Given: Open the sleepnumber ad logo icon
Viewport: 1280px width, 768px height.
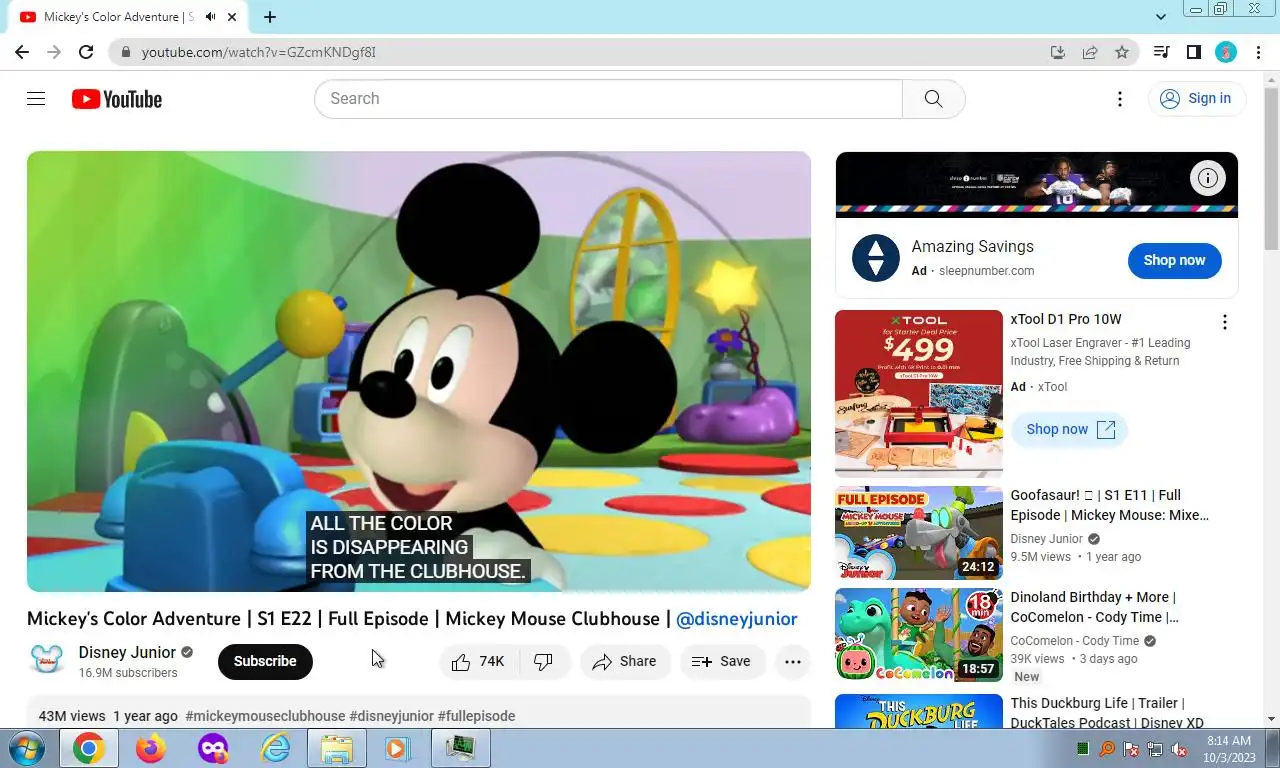Looking at the screenshot, I should [876, 258].
